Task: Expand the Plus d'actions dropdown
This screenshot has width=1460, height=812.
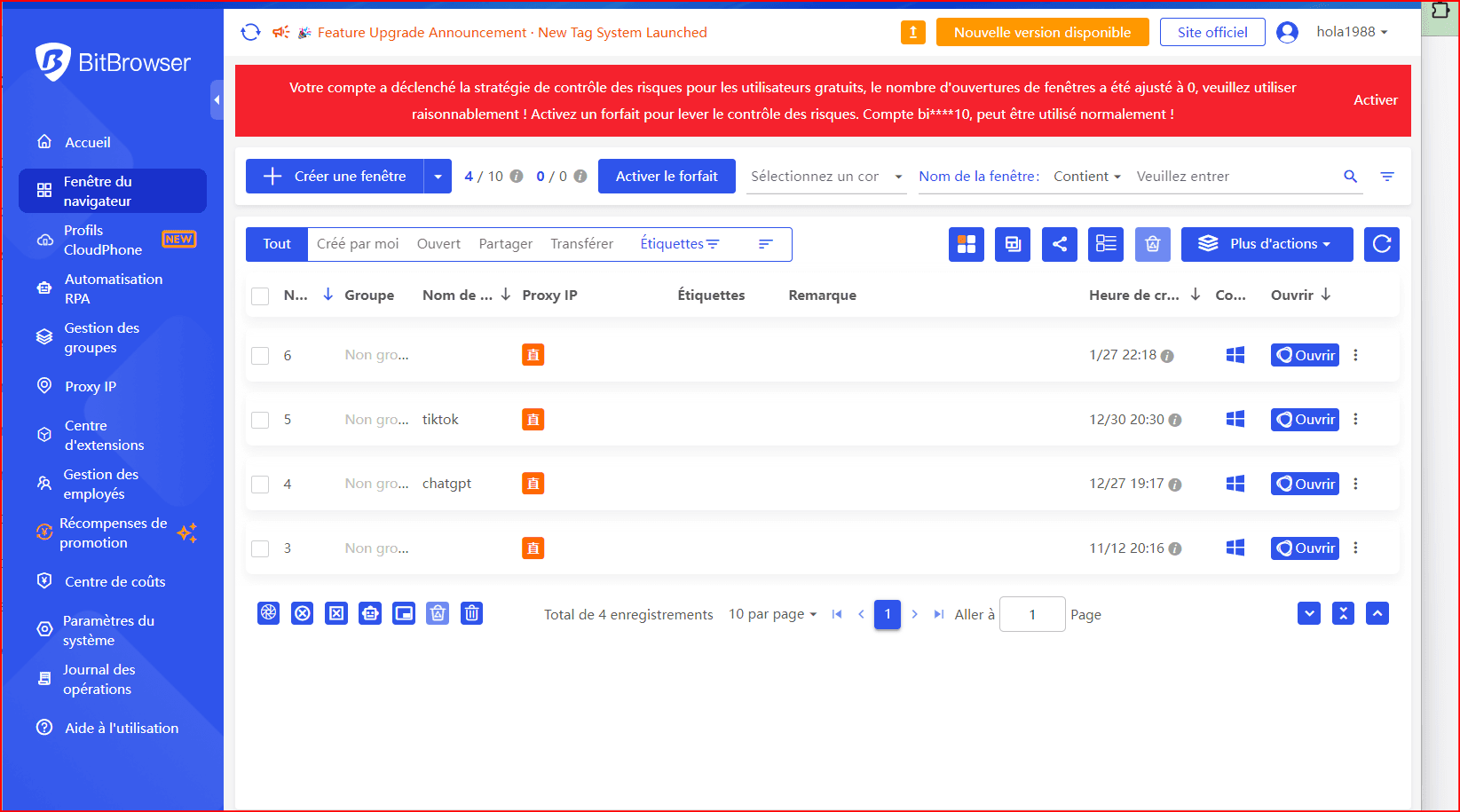Action: pyautogui.click(x=1267, y=244)
